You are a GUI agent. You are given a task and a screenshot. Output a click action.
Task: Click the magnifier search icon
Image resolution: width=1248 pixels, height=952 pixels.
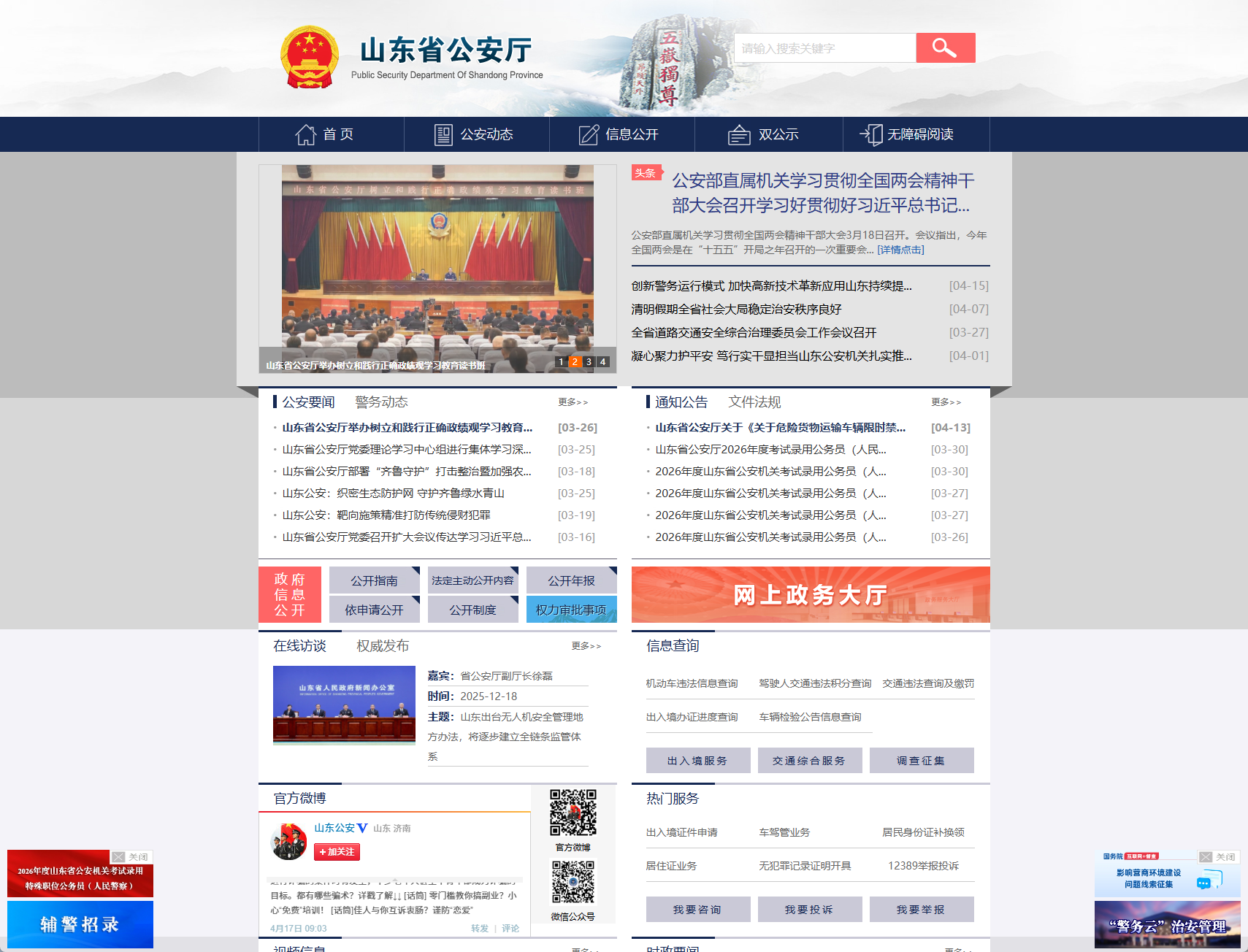945,47
